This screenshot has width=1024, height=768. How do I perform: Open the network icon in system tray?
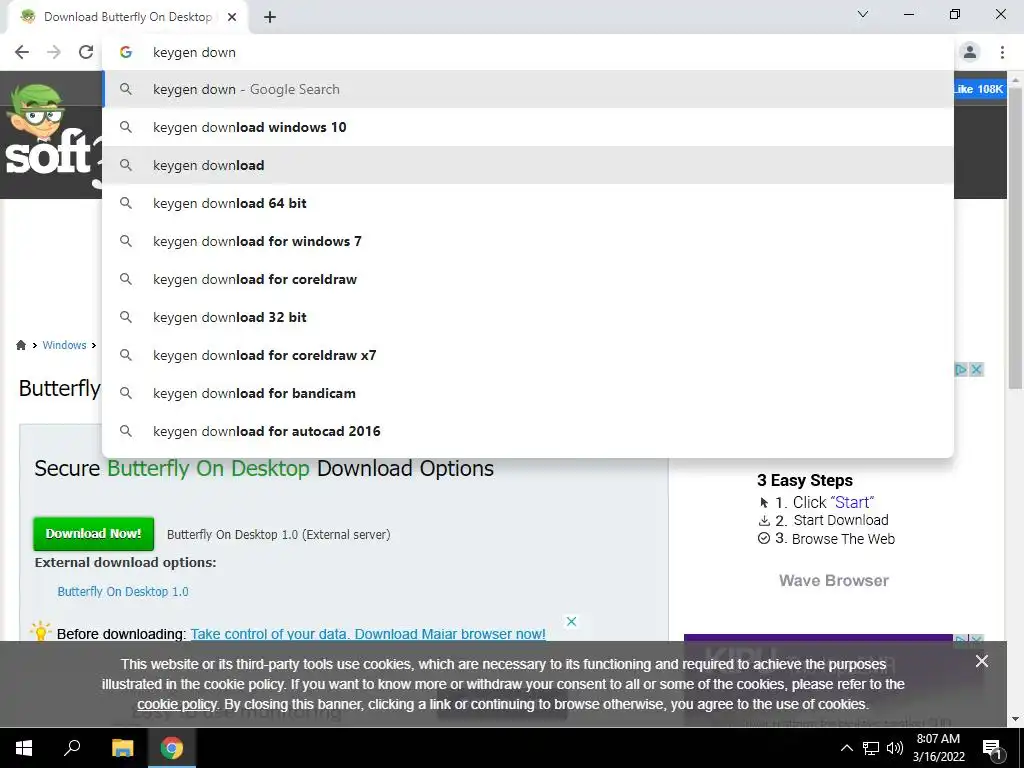click(x=871, y=748)
